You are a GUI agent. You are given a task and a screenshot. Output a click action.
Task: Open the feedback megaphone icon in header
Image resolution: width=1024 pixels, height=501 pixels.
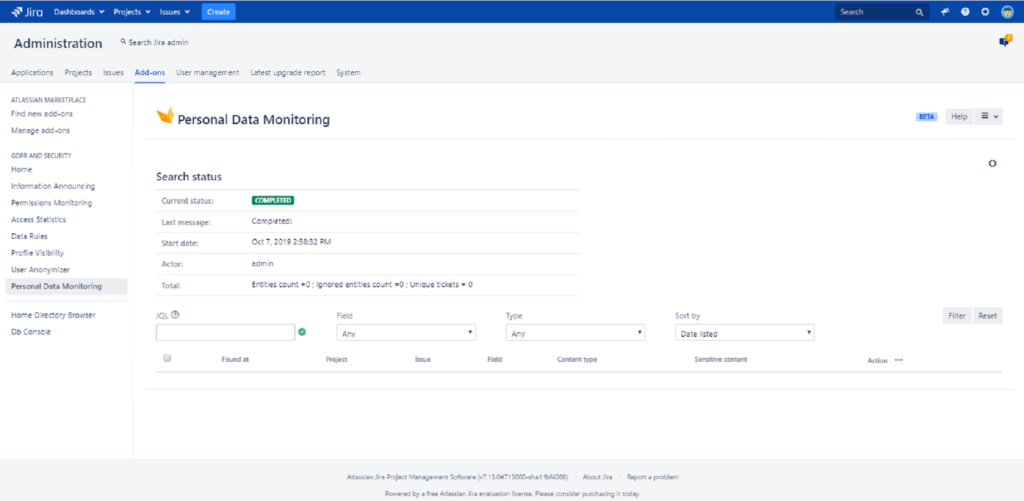click(x=944, y=12)
